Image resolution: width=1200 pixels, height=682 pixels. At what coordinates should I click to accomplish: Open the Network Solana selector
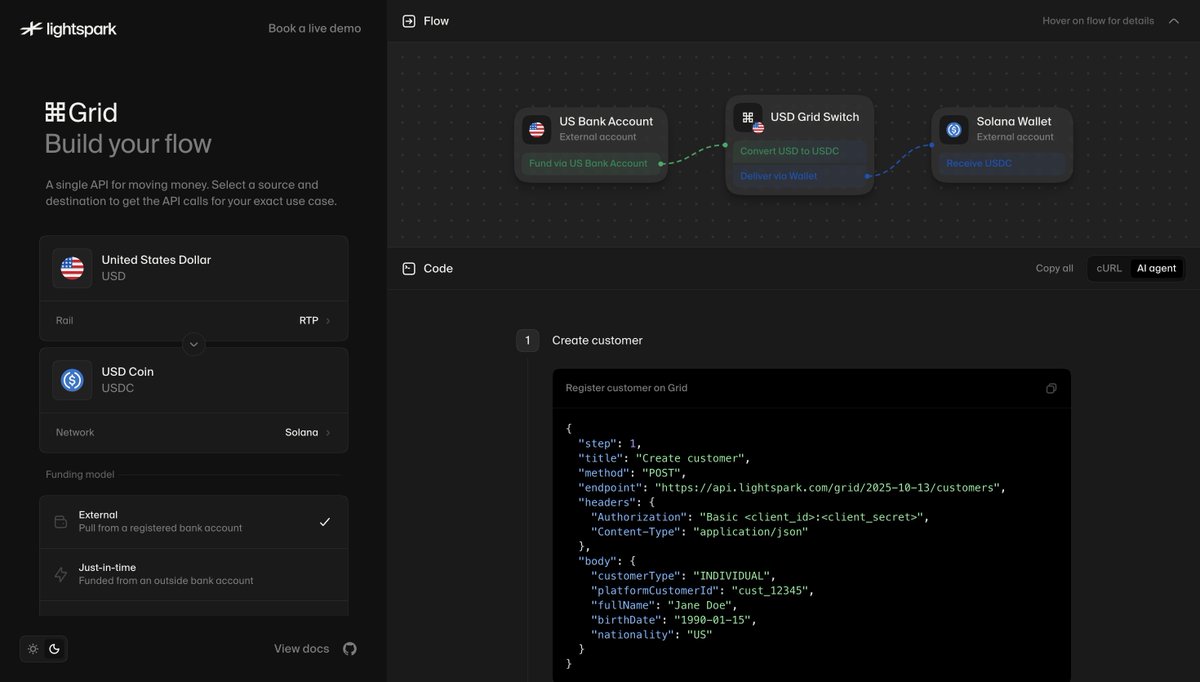tap(194, 432)
